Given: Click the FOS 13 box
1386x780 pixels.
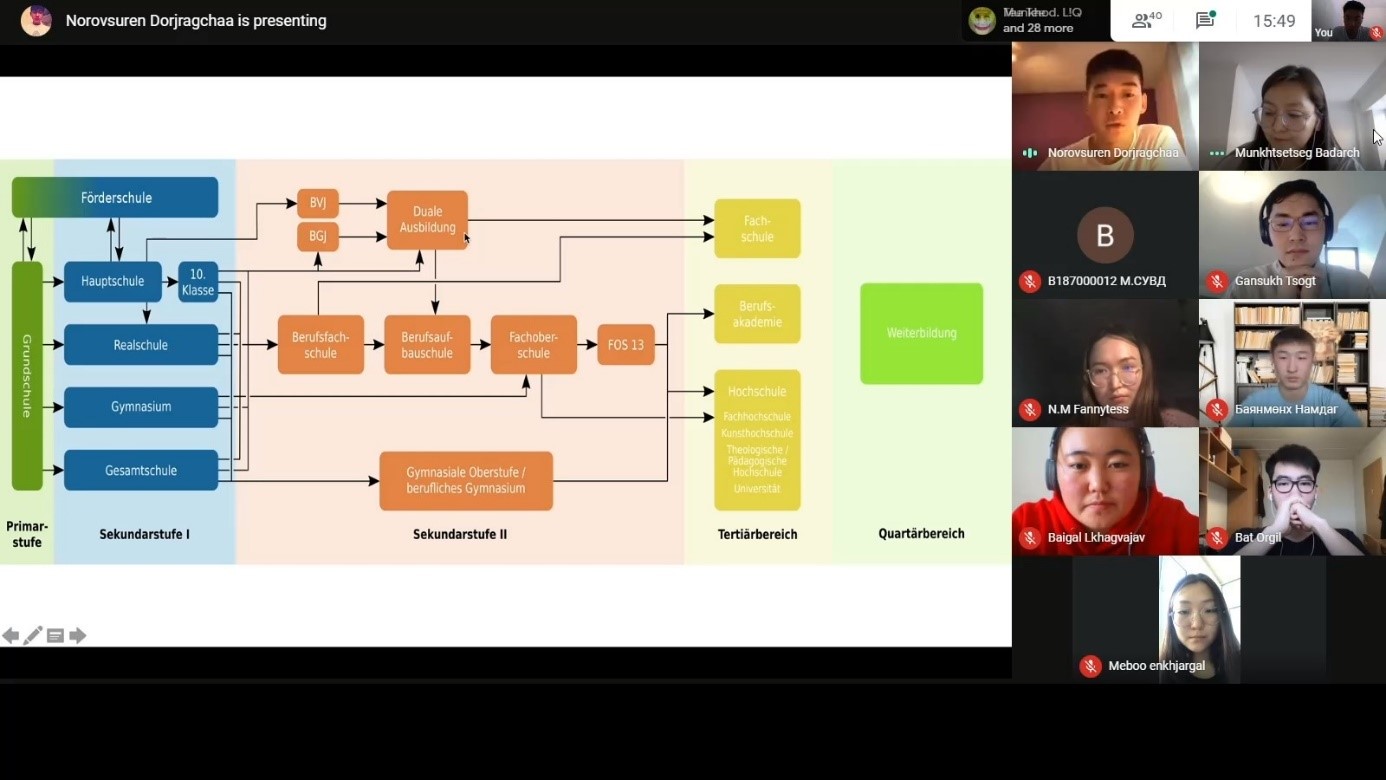Looking at the screenshot, I should tap(626, 345).
